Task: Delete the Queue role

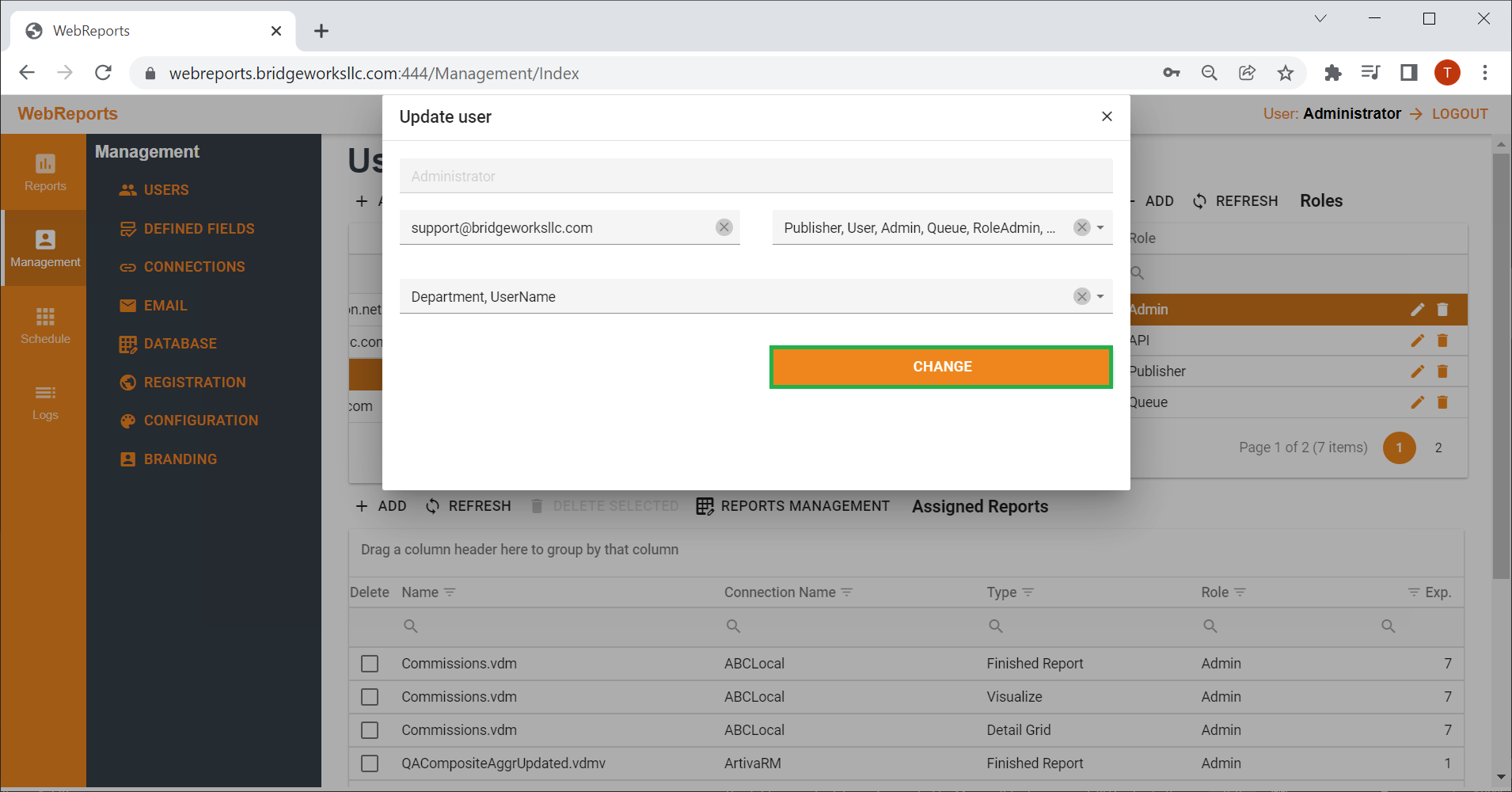Action: (1442, 402)
